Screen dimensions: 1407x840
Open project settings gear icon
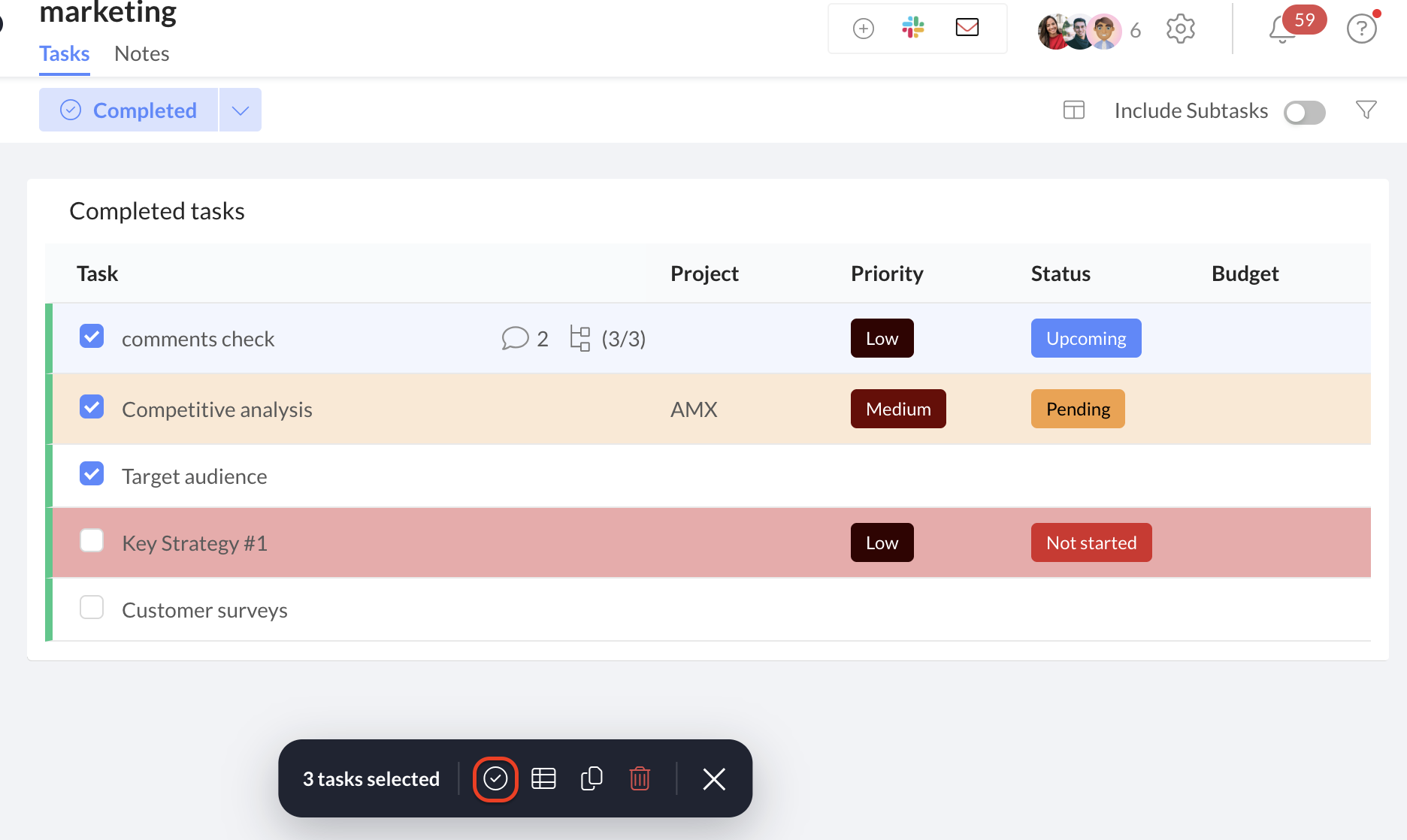pyautogui.click(x=1181, y=29)
